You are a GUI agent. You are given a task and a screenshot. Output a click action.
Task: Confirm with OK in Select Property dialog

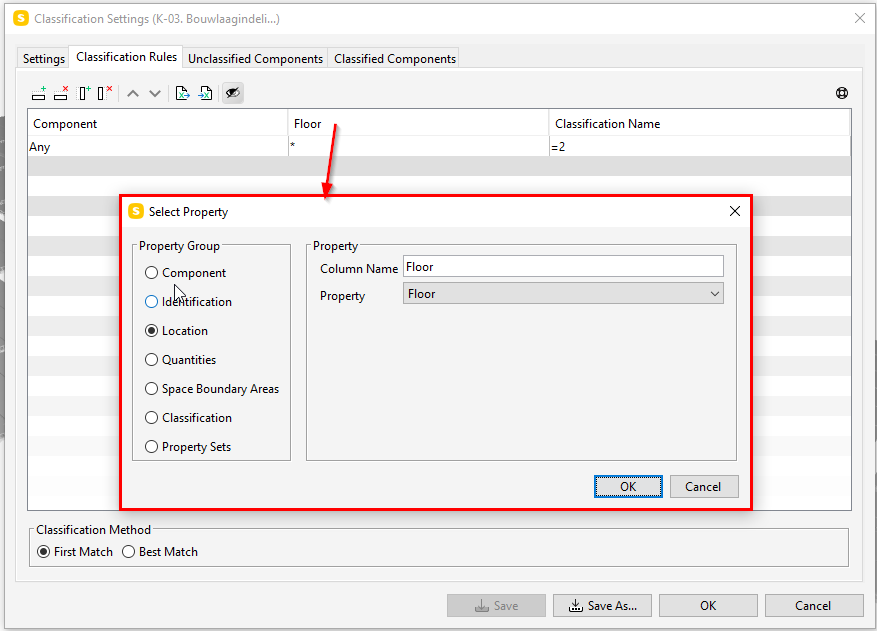pos(628,487)
